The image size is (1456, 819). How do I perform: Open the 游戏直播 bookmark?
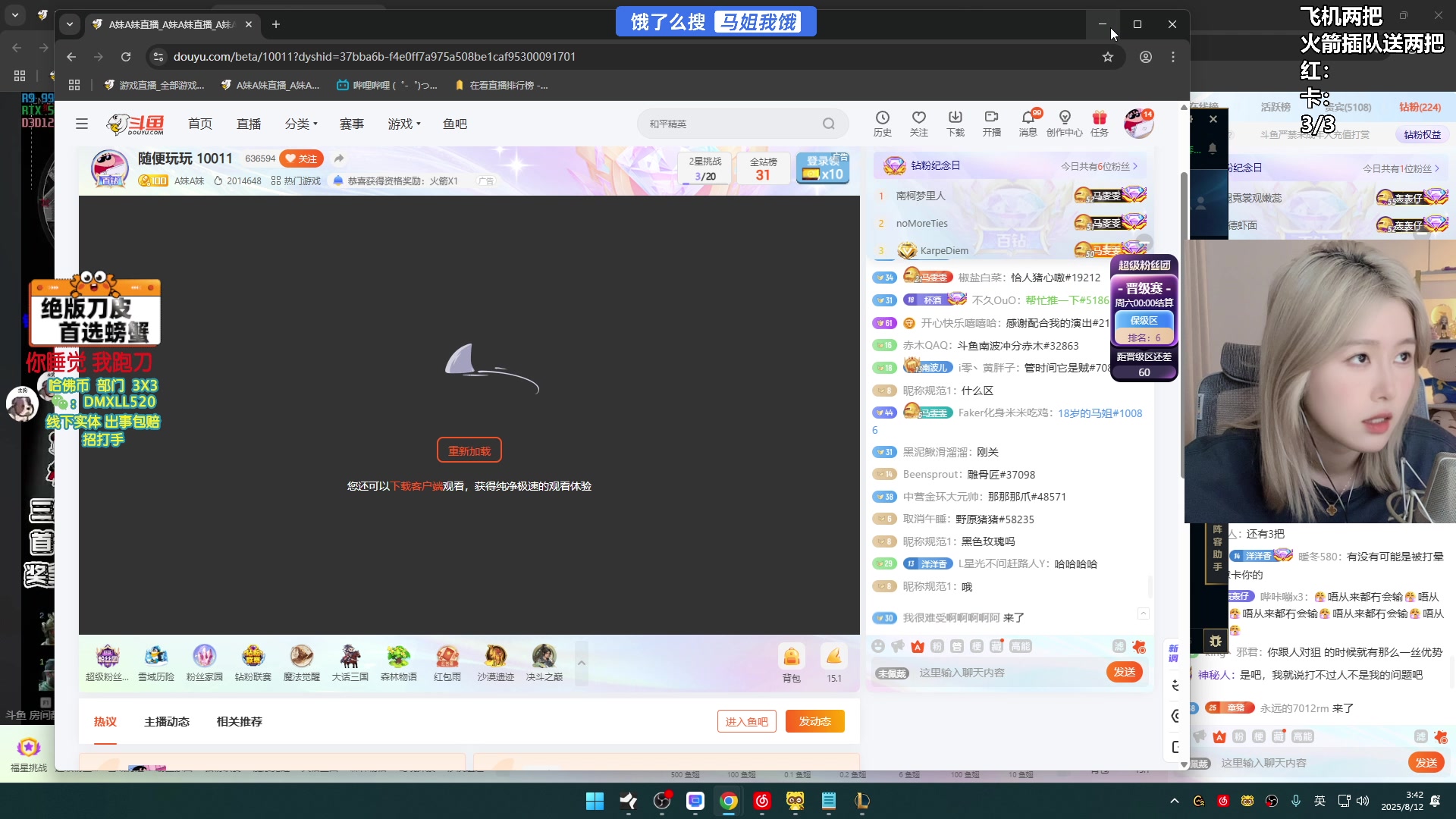click(154, 85)
